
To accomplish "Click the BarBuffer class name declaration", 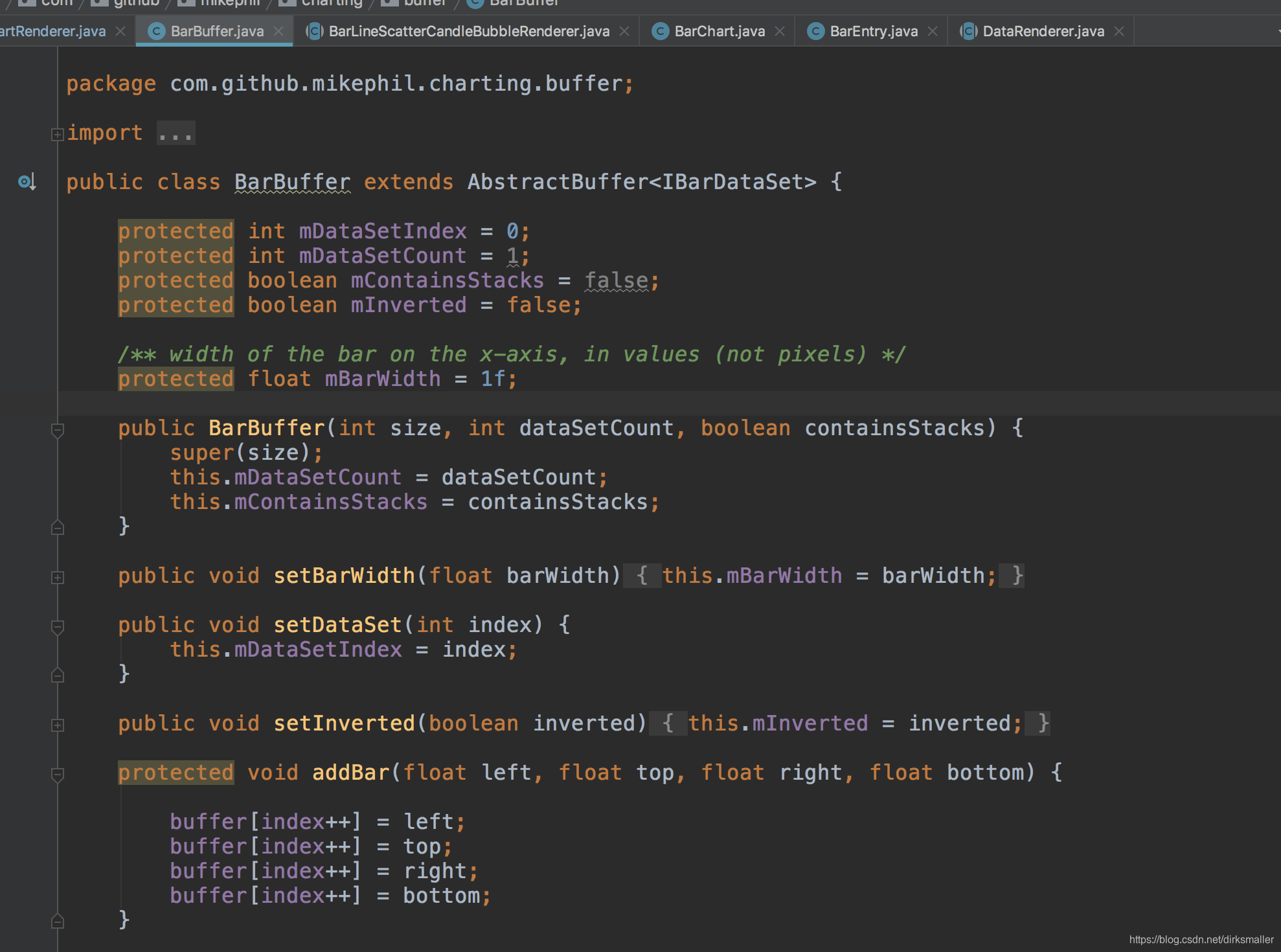I will point(292,182).
